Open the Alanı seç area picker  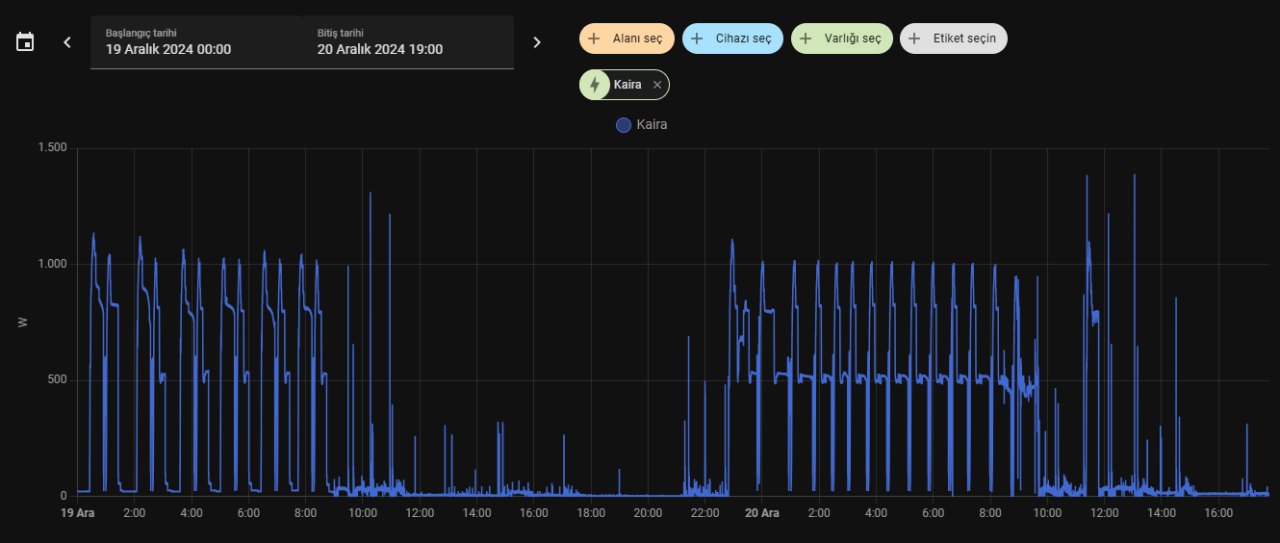tap(627, 39)
